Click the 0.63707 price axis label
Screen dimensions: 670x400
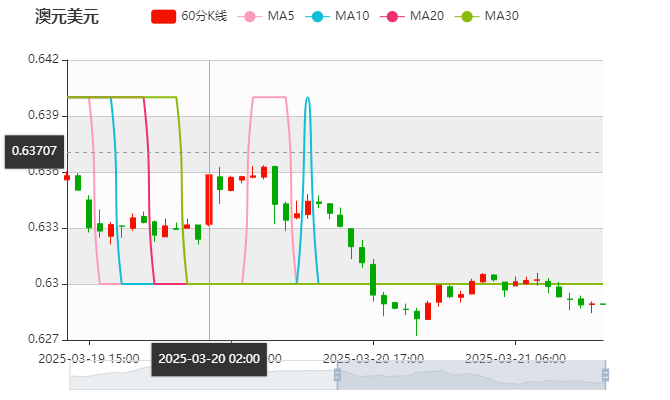pos(34,151)
